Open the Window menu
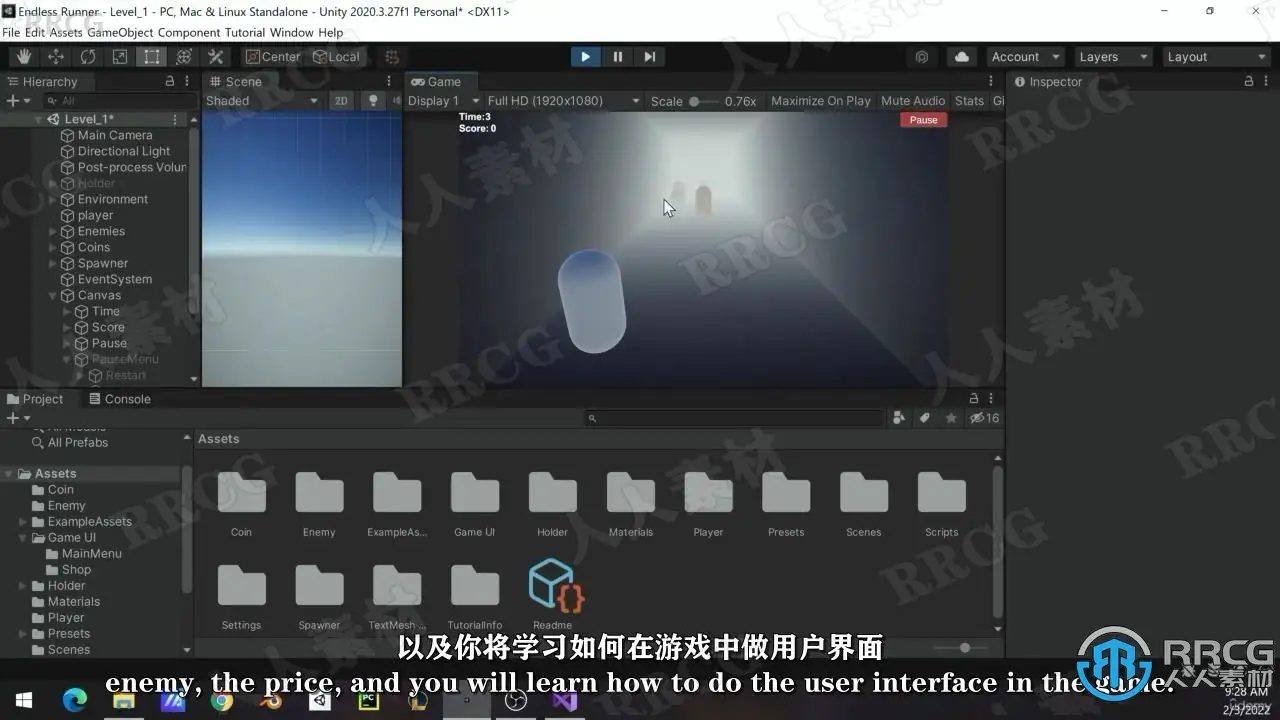The image size is (1280, 720). click(x=291, y=32)
